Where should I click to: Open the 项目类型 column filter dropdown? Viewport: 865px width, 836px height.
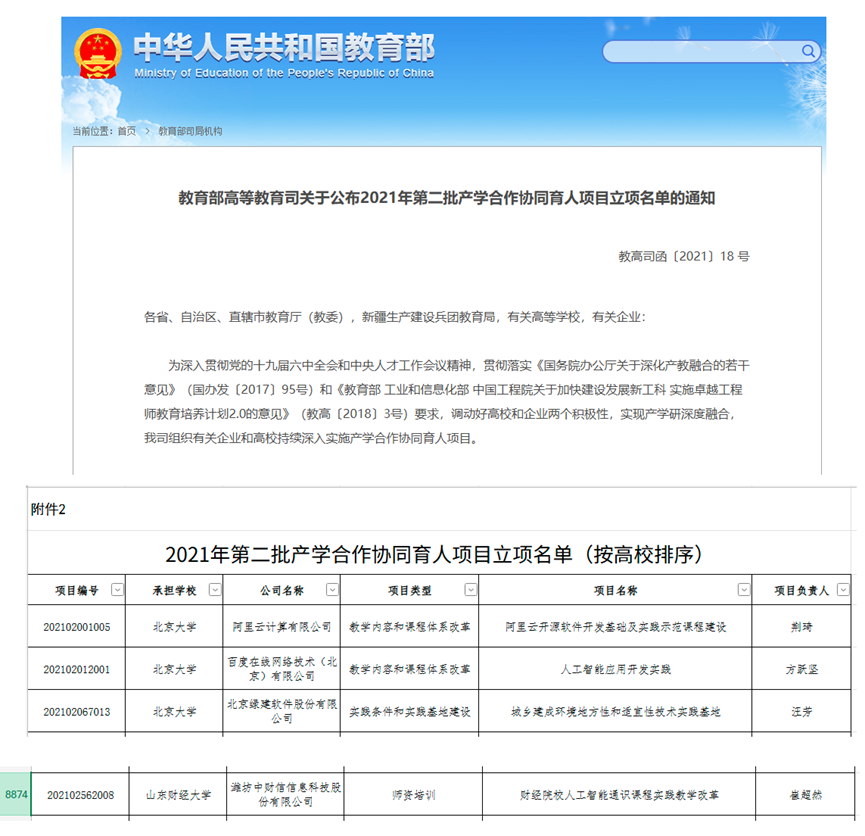tap(471, 590)
